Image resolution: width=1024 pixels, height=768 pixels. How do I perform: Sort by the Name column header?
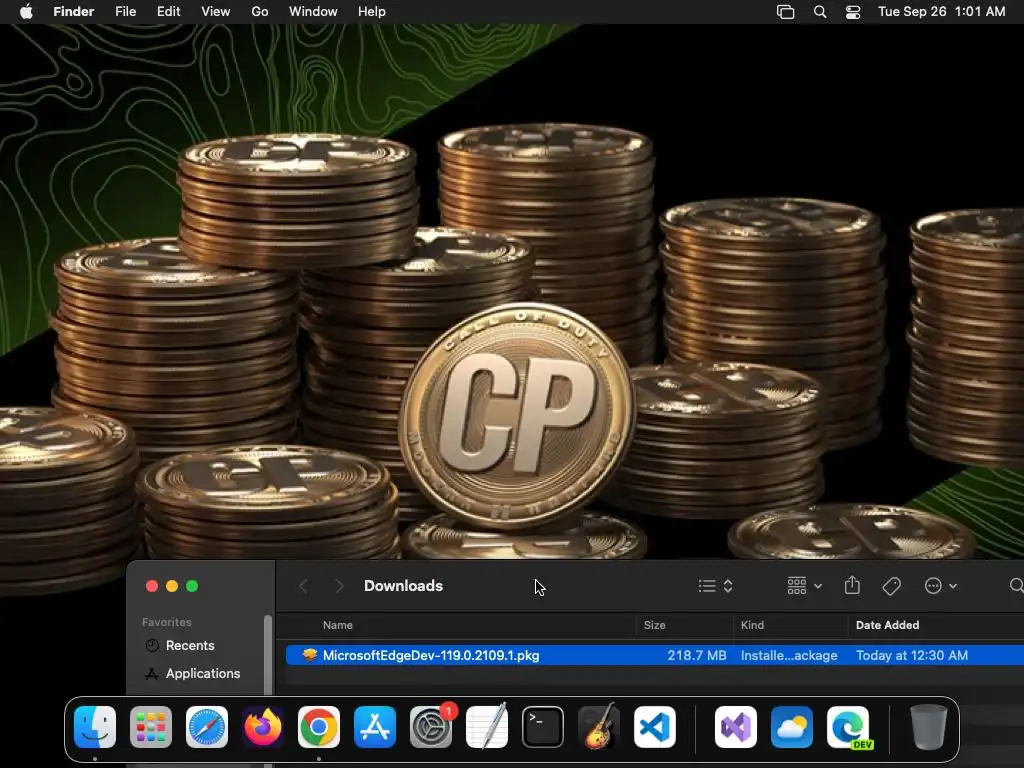[338, 625]
